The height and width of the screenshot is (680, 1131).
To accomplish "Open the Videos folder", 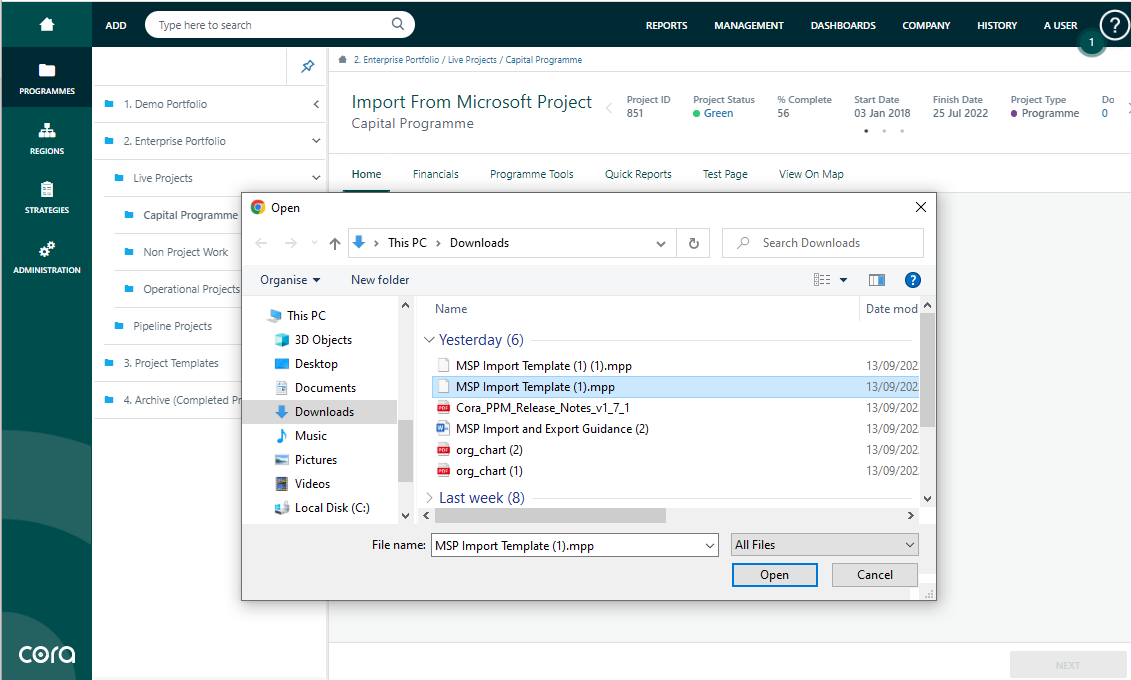I will [312, 484].
